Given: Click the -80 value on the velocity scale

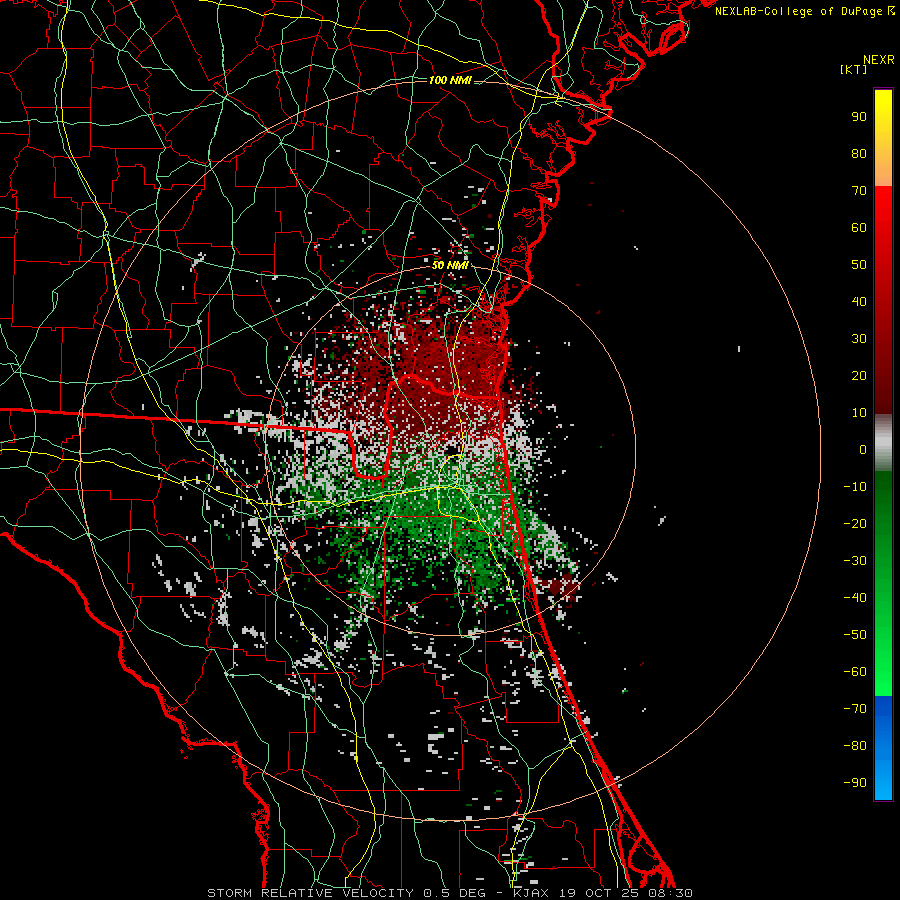Looking at the screenshot, I should [x=855, y=746].
